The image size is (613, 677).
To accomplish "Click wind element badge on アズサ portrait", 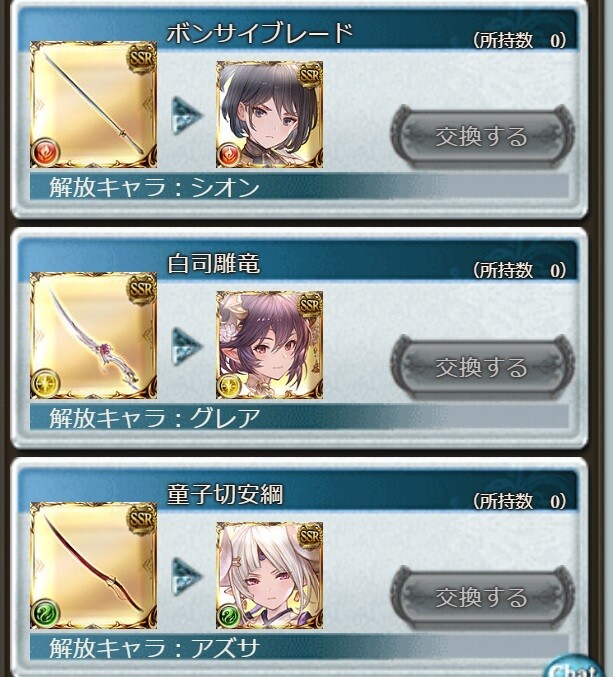I will coord(229,616).
